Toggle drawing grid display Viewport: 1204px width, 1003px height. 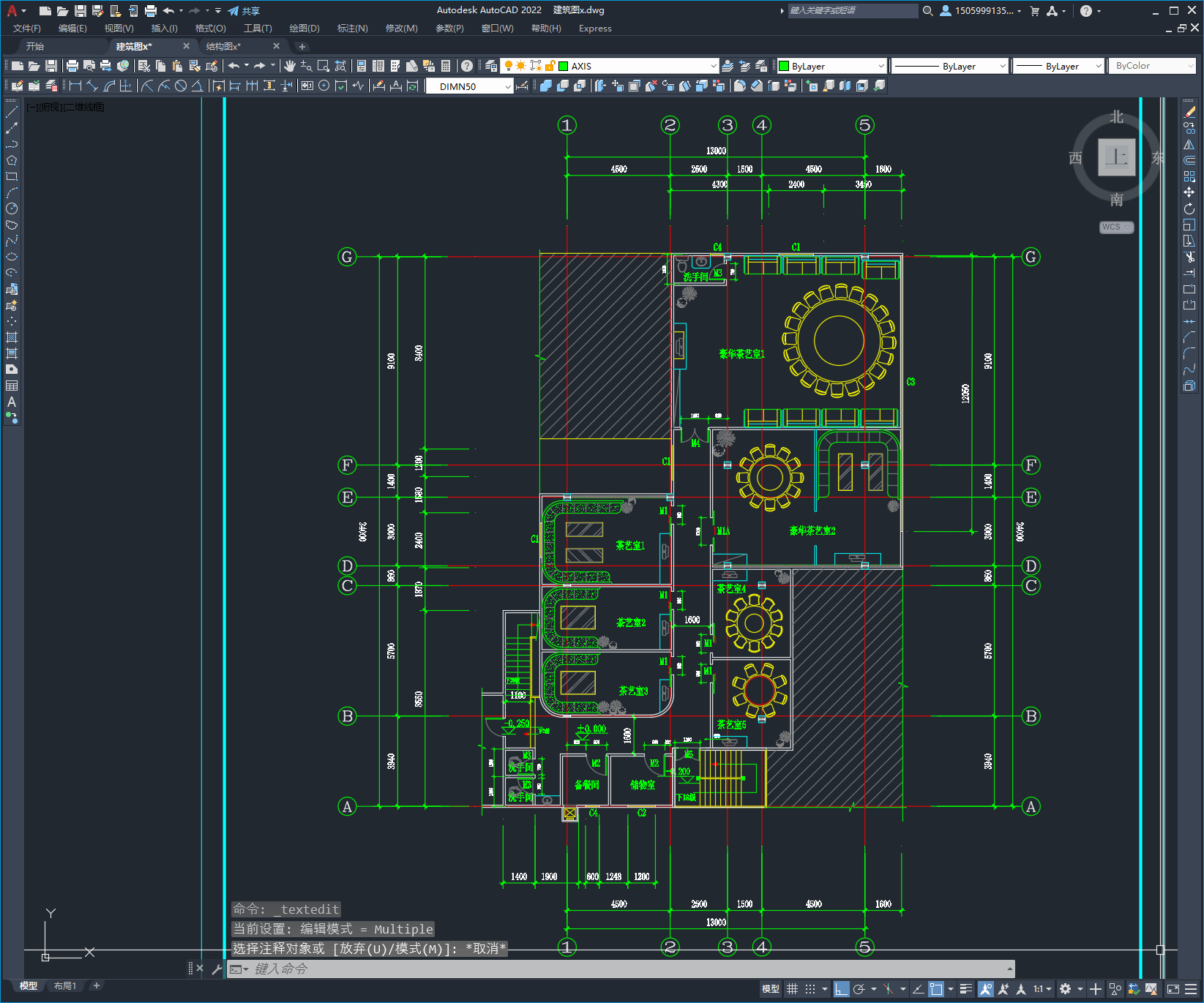[793, 989]
